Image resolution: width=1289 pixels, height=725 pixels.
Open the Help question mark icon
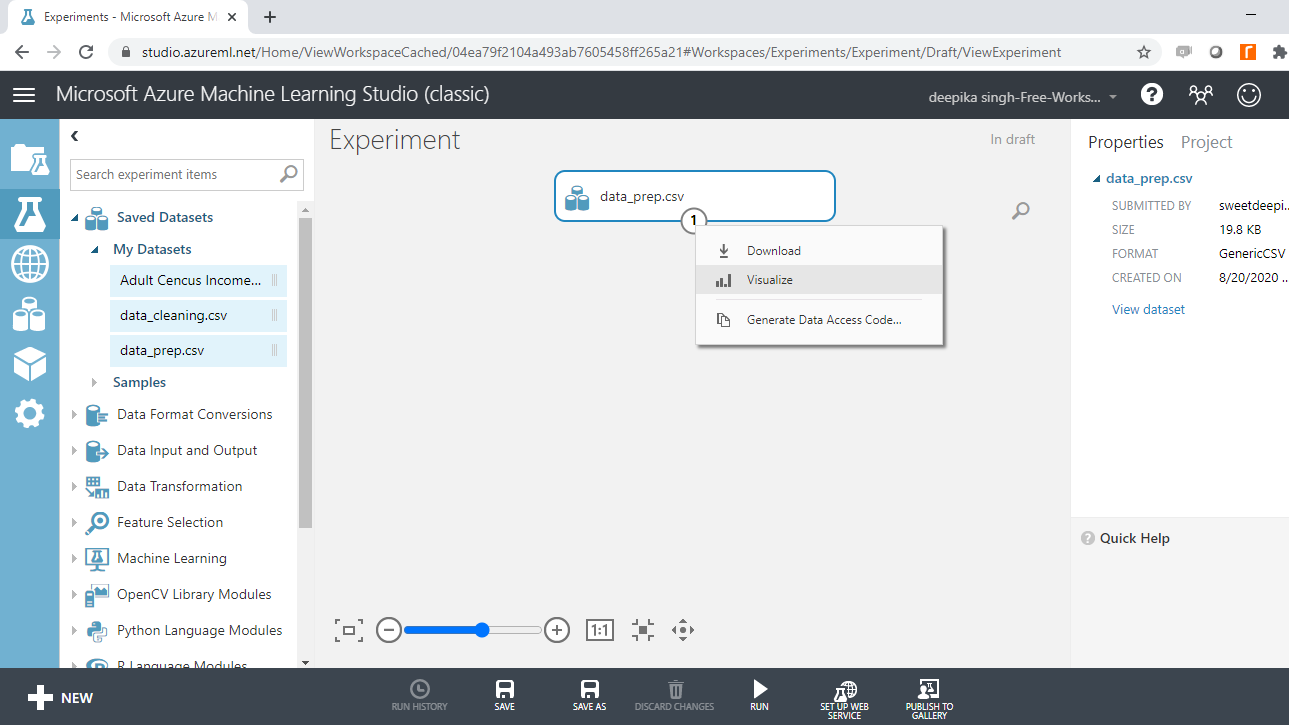1152,95
